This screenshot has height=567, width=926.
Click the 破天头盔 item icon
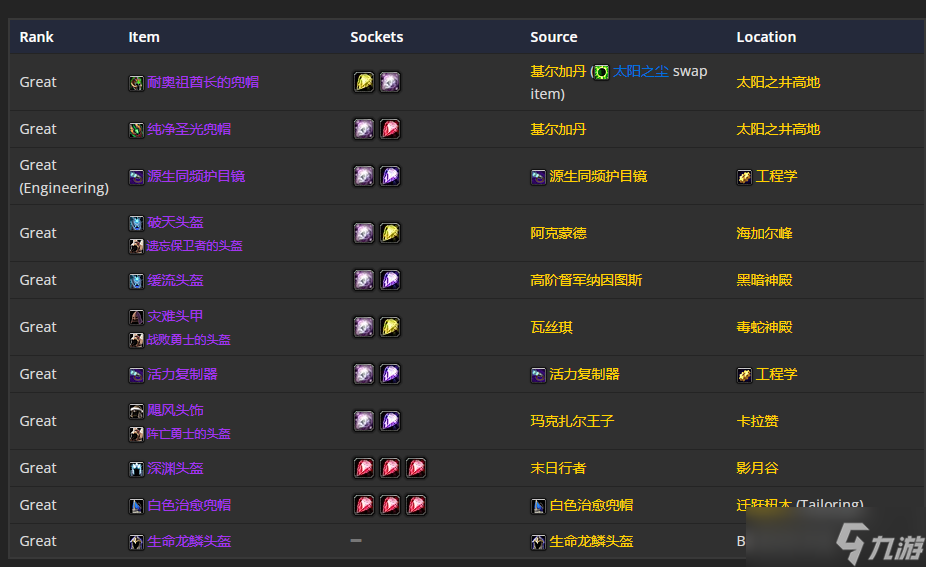(136, 223)
